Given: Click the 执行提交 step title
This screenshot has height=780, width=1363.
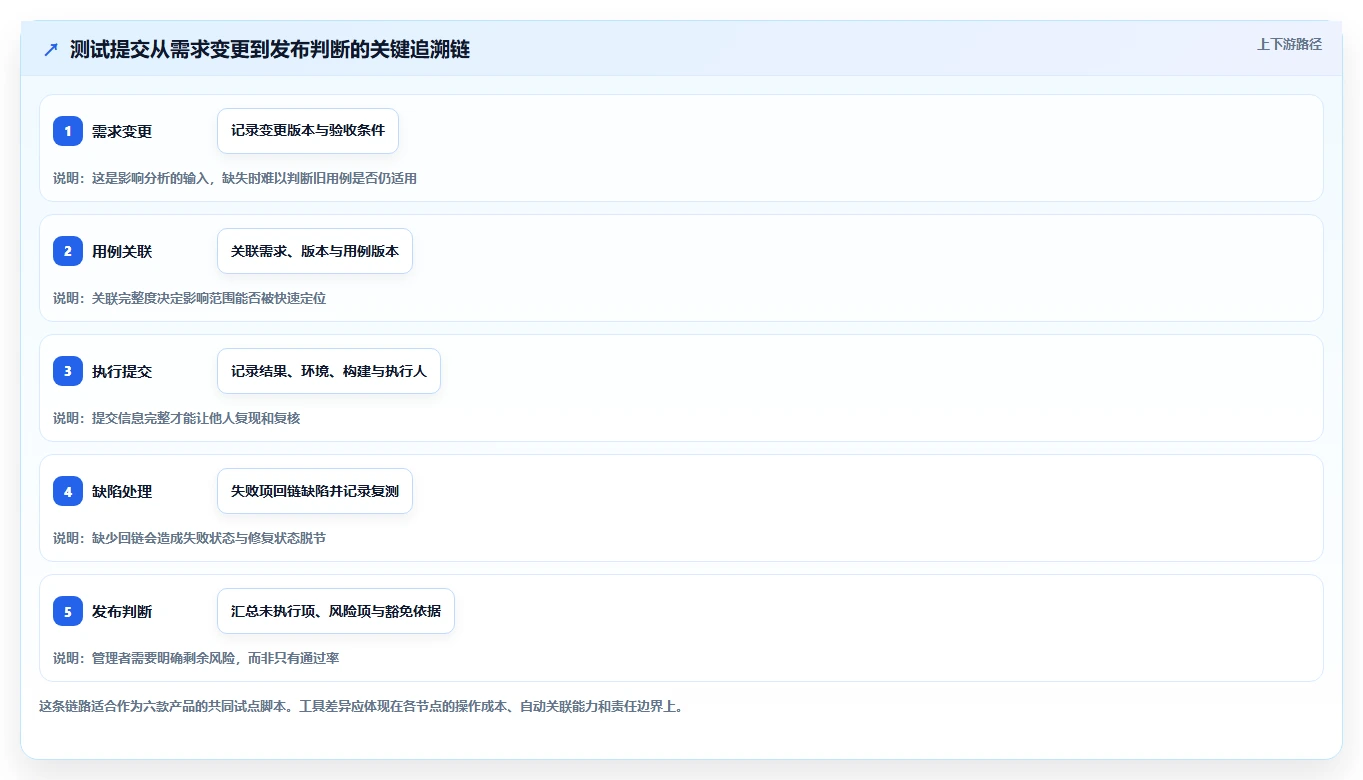Looking at the screenshot, I should pyautogui.click(x=122, y=371).
